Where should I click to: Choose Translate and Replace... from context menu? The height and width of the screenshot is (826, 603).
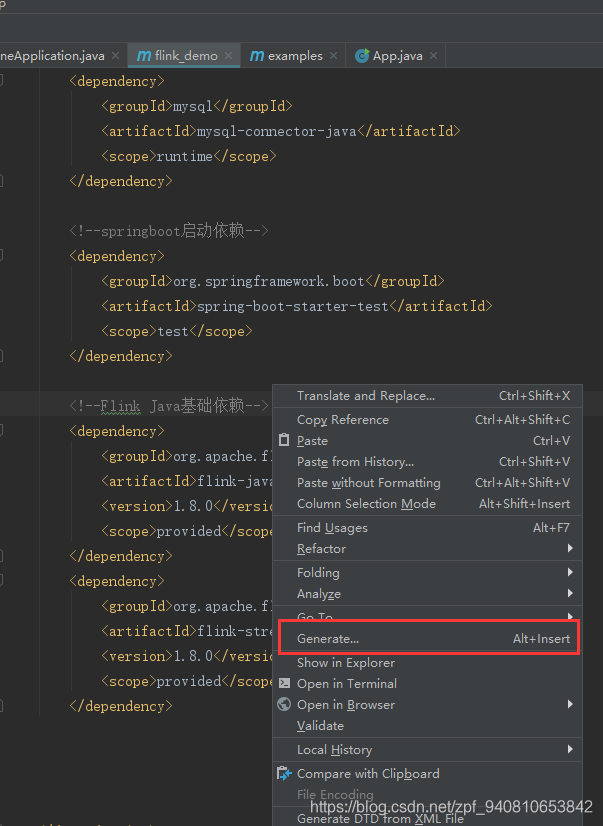pos(427,396)
